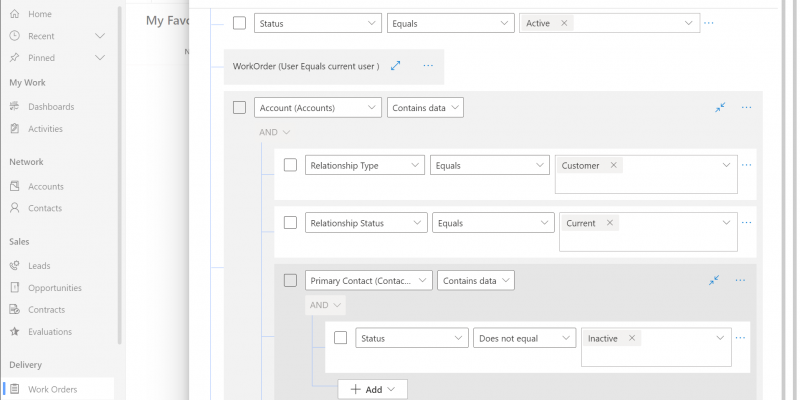Open the Does not equal operator dropdown
Viewport: 800px width, 400px height.
coord(525,339)
